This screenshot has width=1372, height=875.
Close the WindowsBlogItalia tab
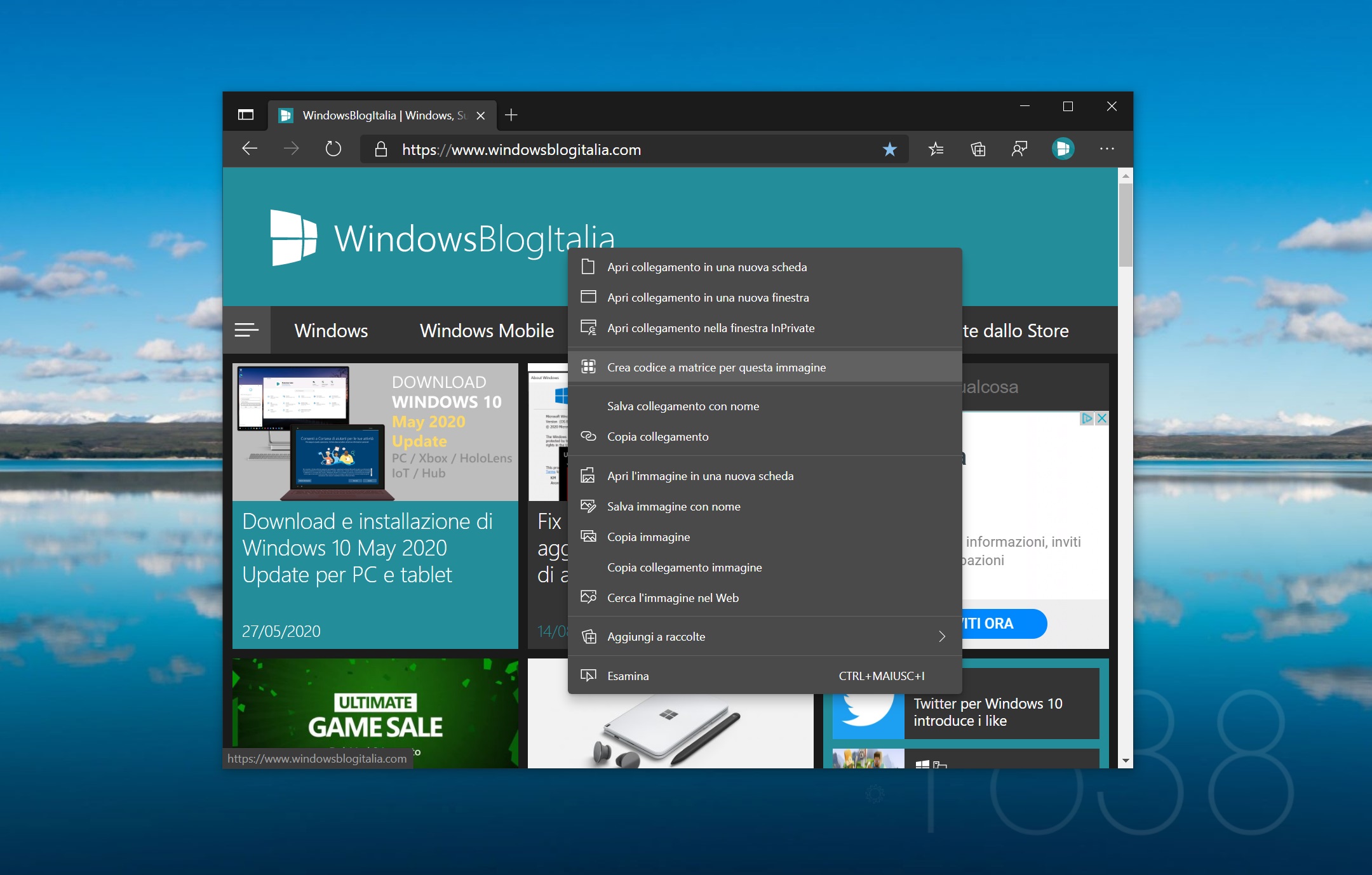tap(481, 116)
